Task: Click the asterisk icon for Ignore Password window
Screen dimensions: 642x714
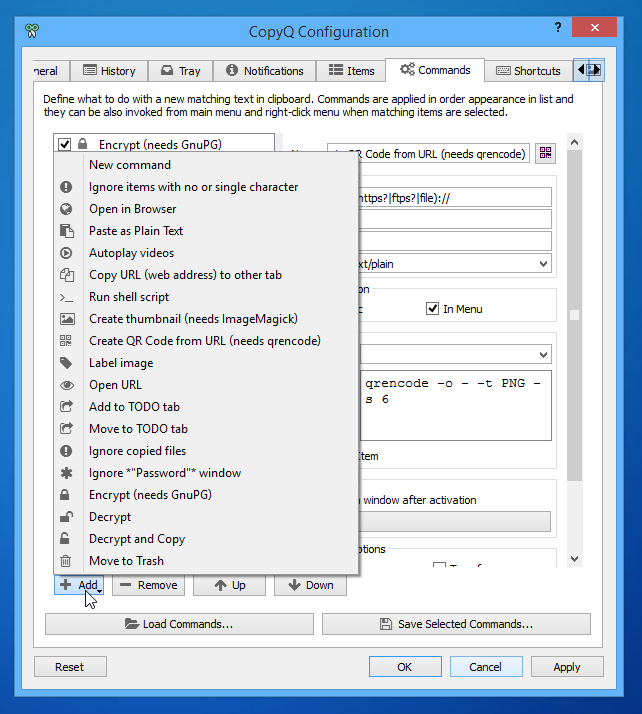Action: click(x=66, y=473)
